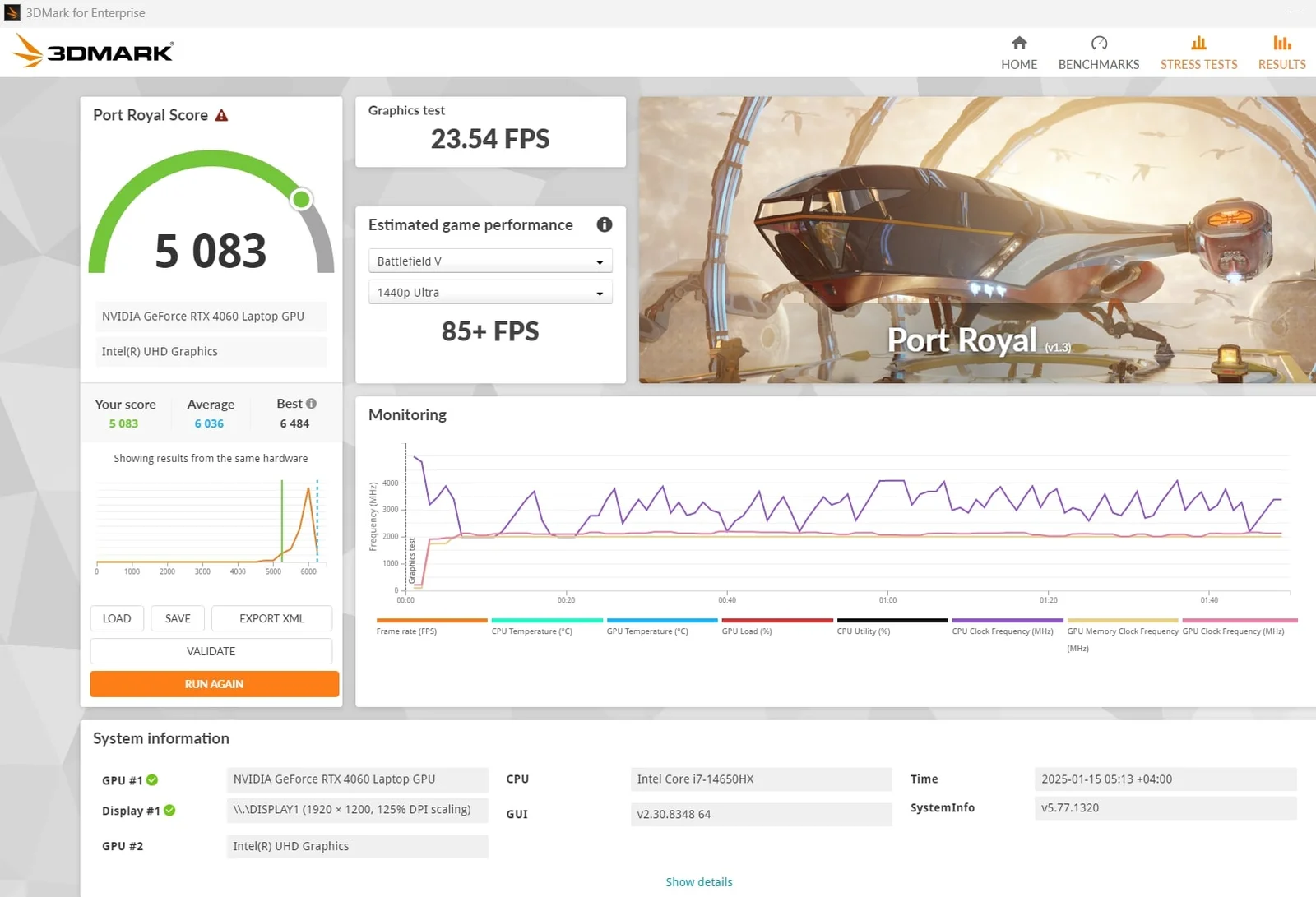Expand system information with Show details
Viewport: 1316px width, 897px height.
click(x=698, y=882)
